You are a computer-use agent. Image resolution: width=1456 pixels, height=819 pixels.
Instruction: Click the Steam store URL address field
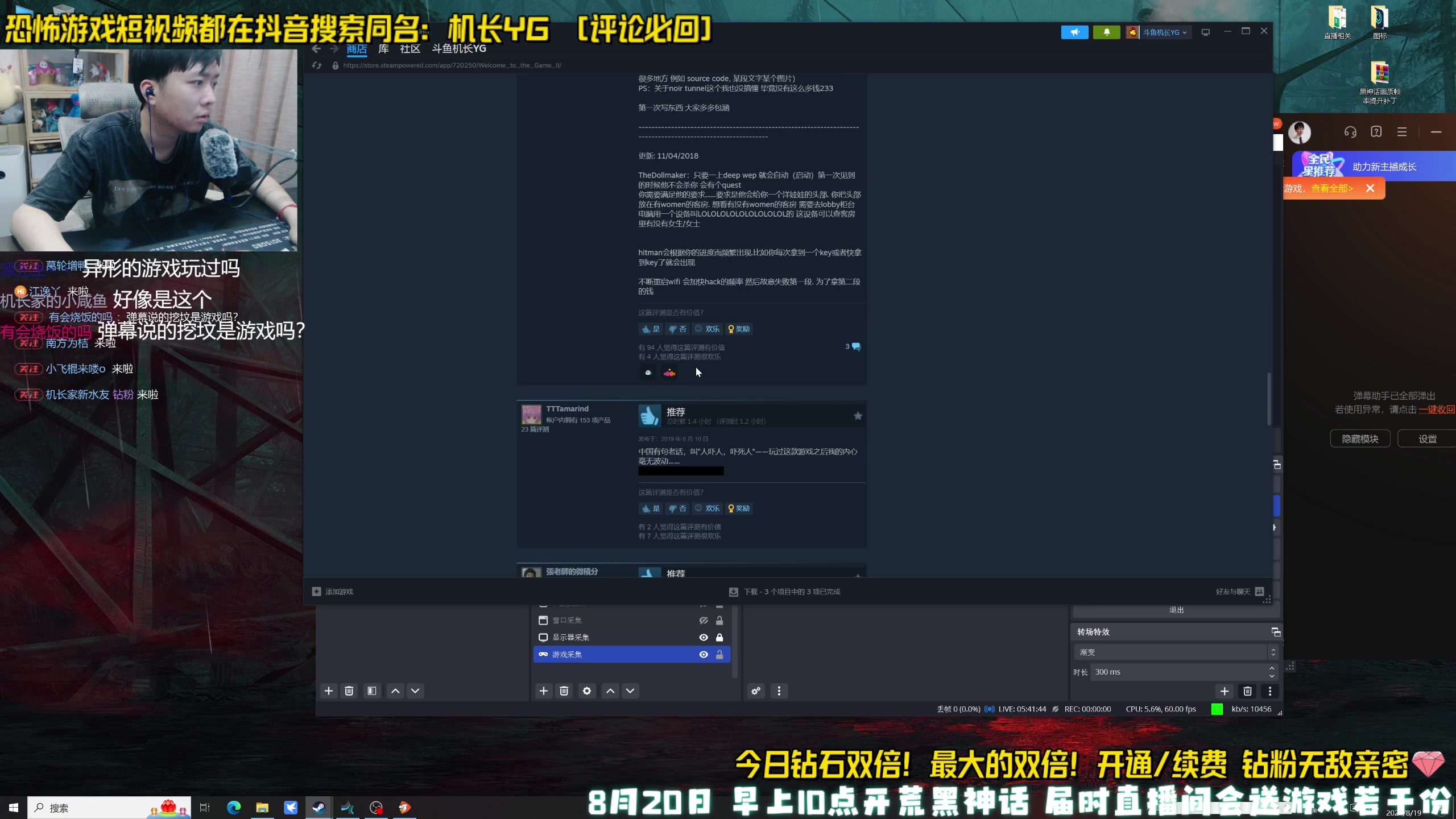452,65
